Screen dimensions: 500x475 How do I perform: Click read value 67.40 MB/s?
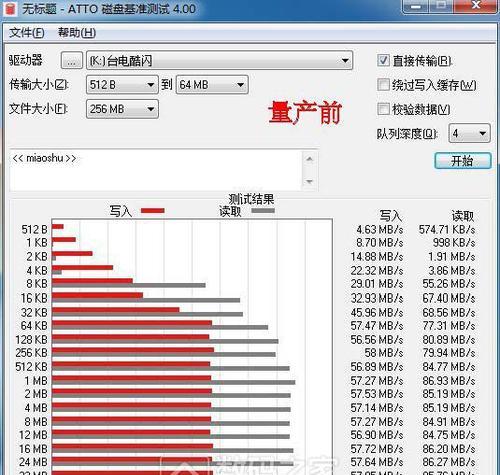click(x=449, y=298)
